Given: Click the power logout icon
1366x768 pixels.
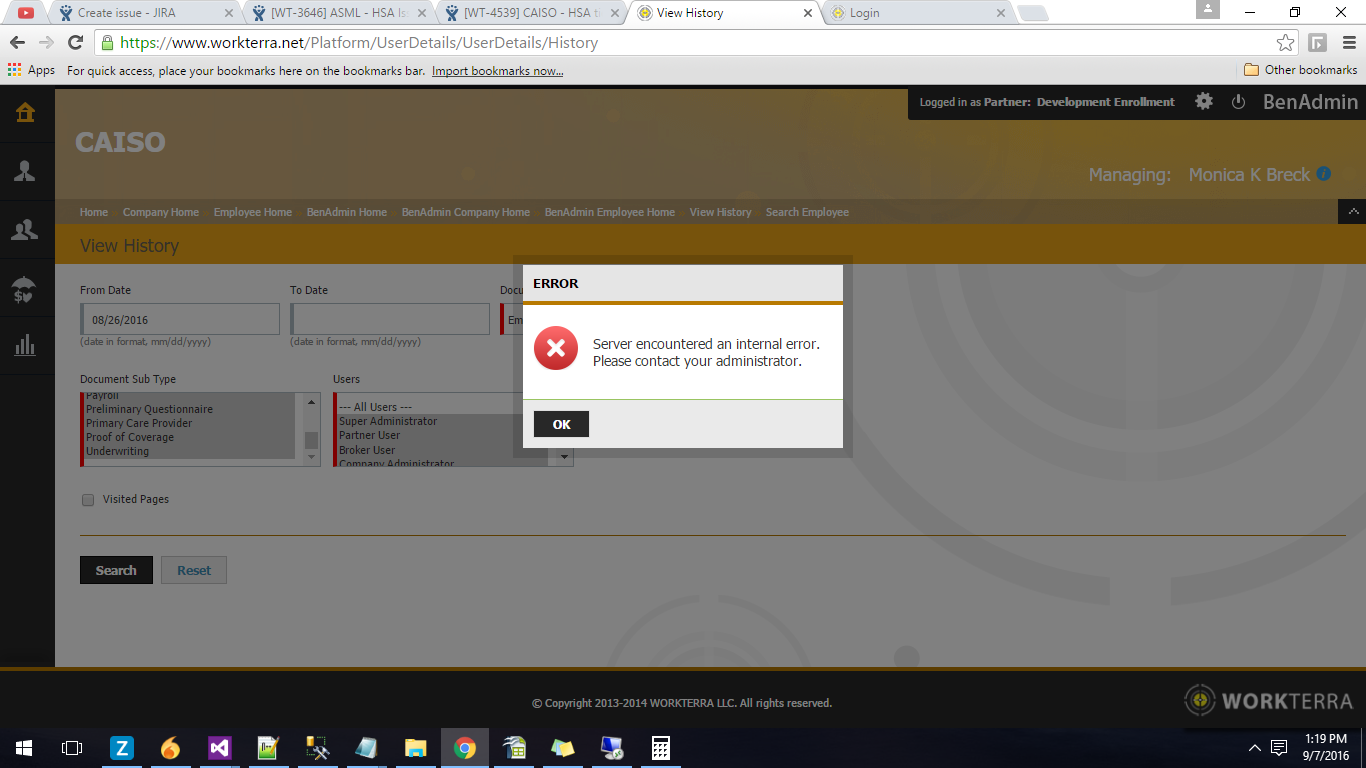Looking at the screenshot, I should (x=1238, y=102).
